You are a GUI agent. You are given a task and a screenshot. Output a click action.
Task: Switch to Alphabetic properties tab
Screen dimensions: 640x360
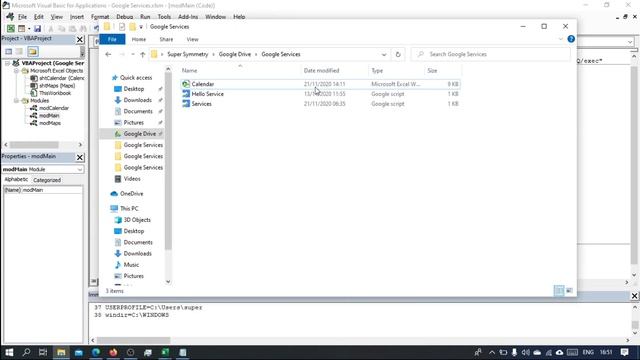coord(16,180)
